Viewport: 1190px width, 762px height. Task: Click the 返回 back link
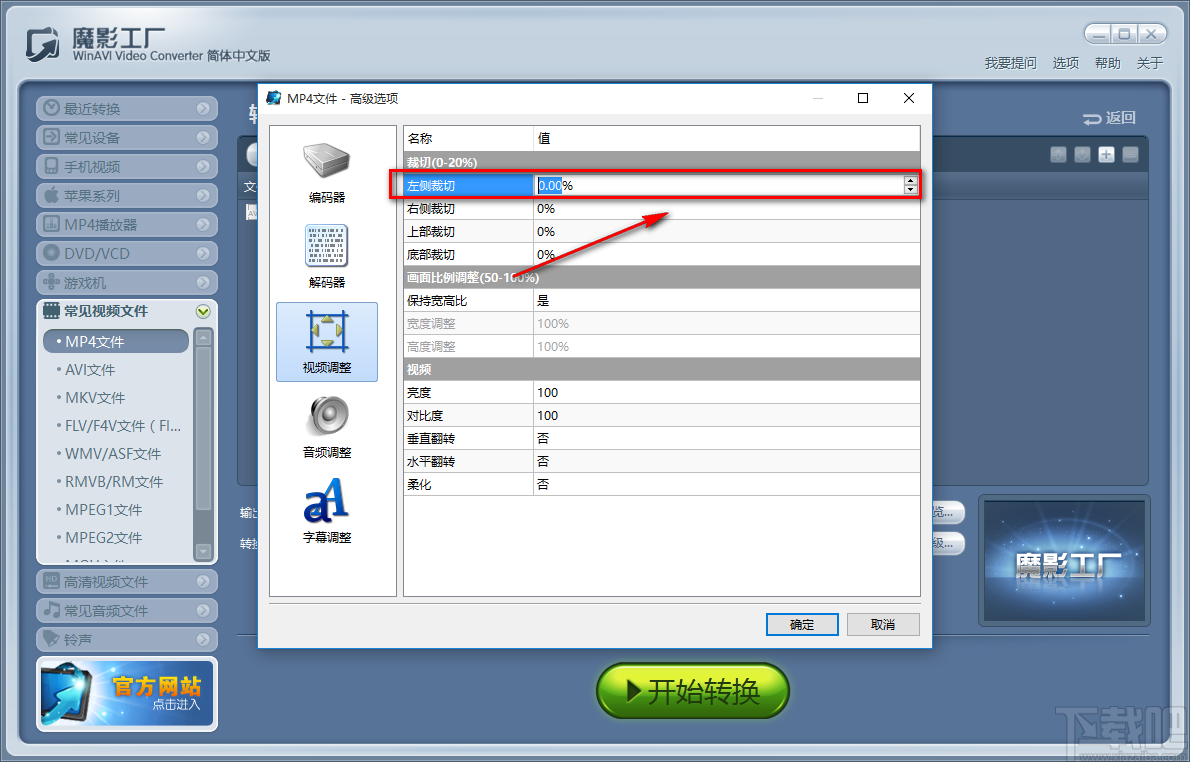pyautogui.click(x=1109, y=118)
